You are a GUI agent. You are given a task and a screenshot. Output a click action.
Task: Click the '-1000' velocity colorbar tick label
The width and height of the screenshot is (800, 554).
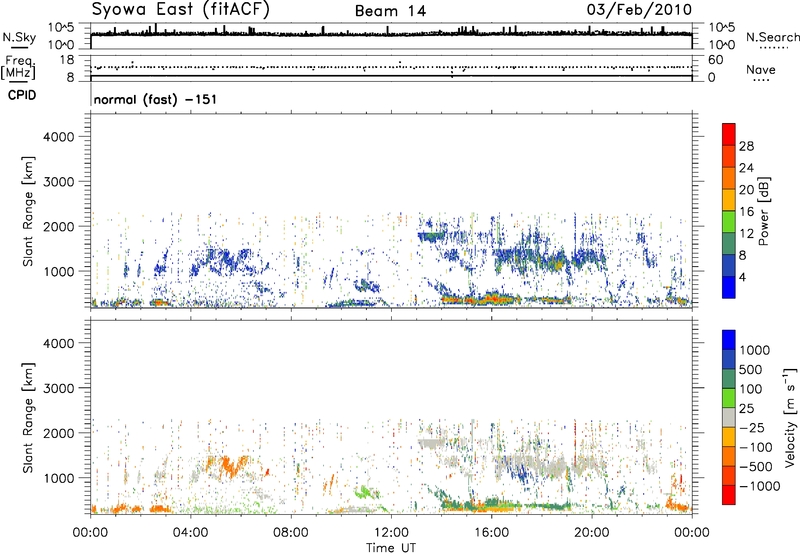point(759,486)
